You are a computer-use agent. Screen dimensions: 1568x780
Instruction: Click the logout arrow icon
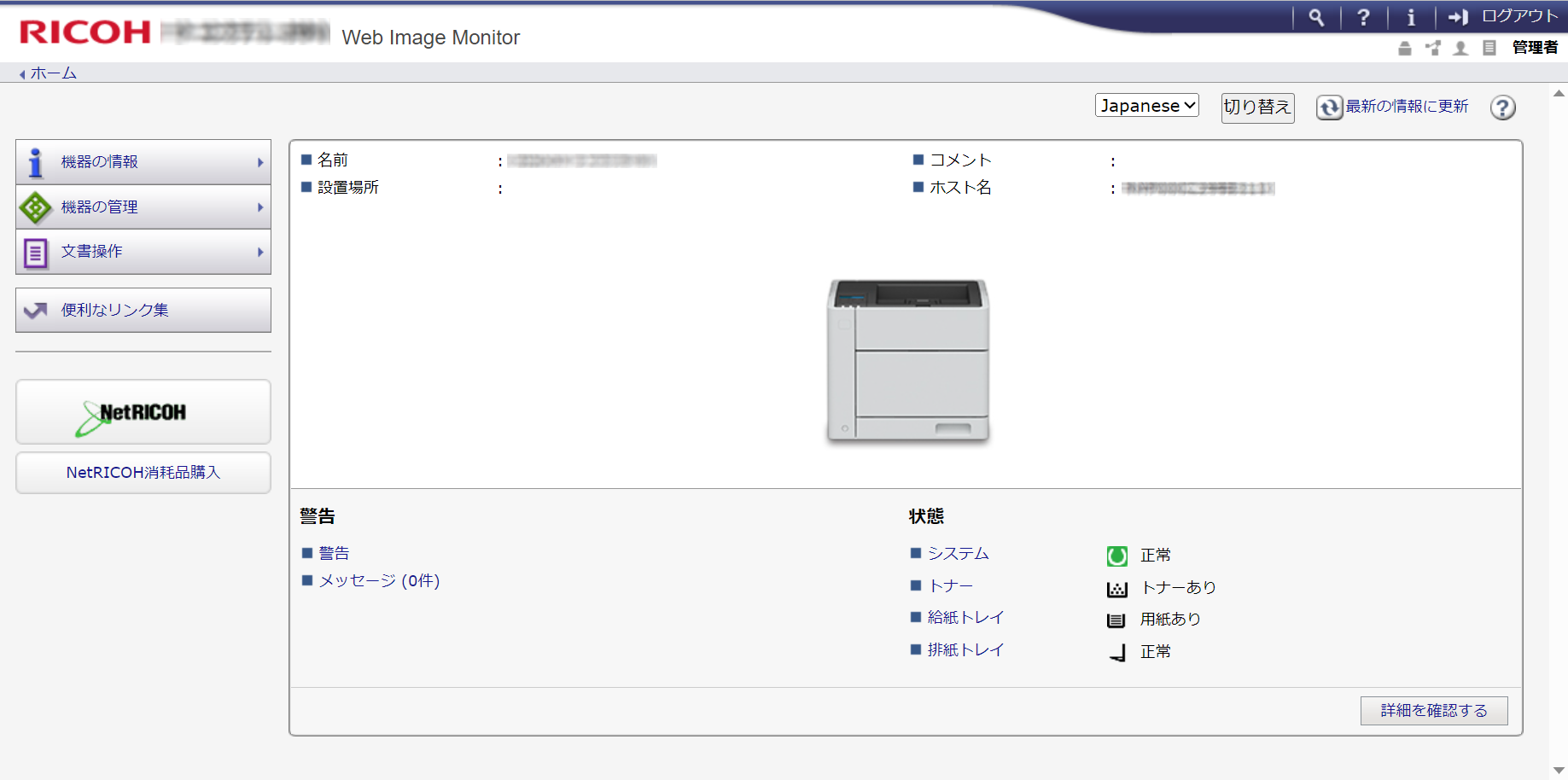[1458, 17]
